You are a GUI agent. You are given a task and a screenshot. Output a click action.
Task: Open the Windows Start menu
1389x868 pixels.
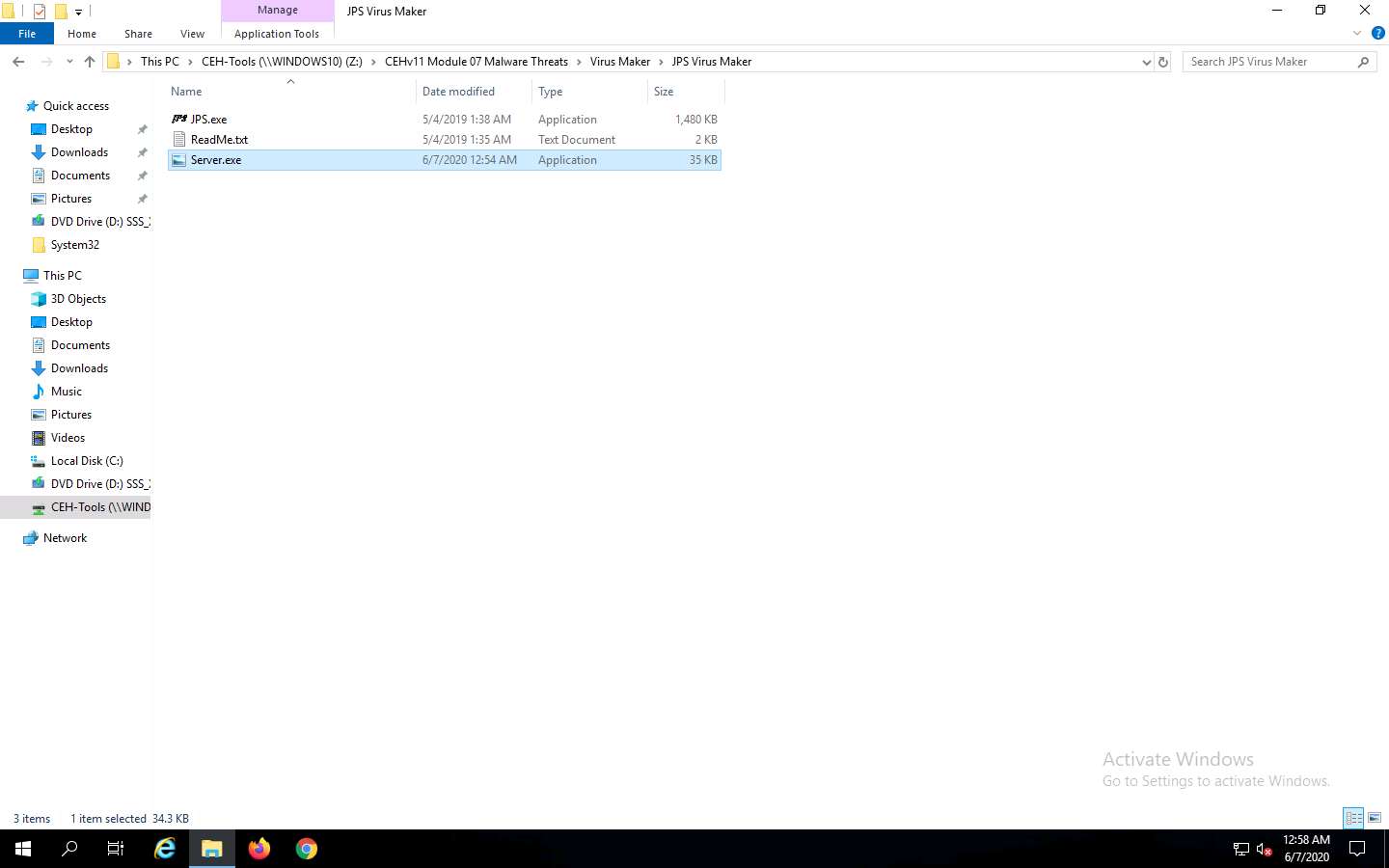coord(23,849)
